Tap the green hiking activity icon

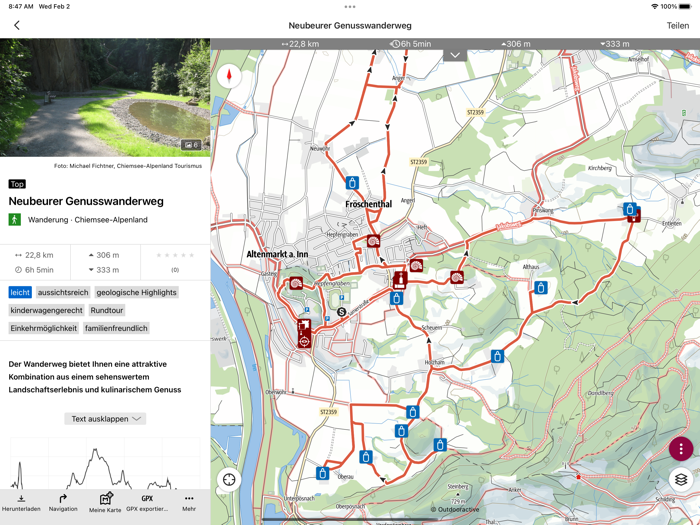[x=15, y=219]
